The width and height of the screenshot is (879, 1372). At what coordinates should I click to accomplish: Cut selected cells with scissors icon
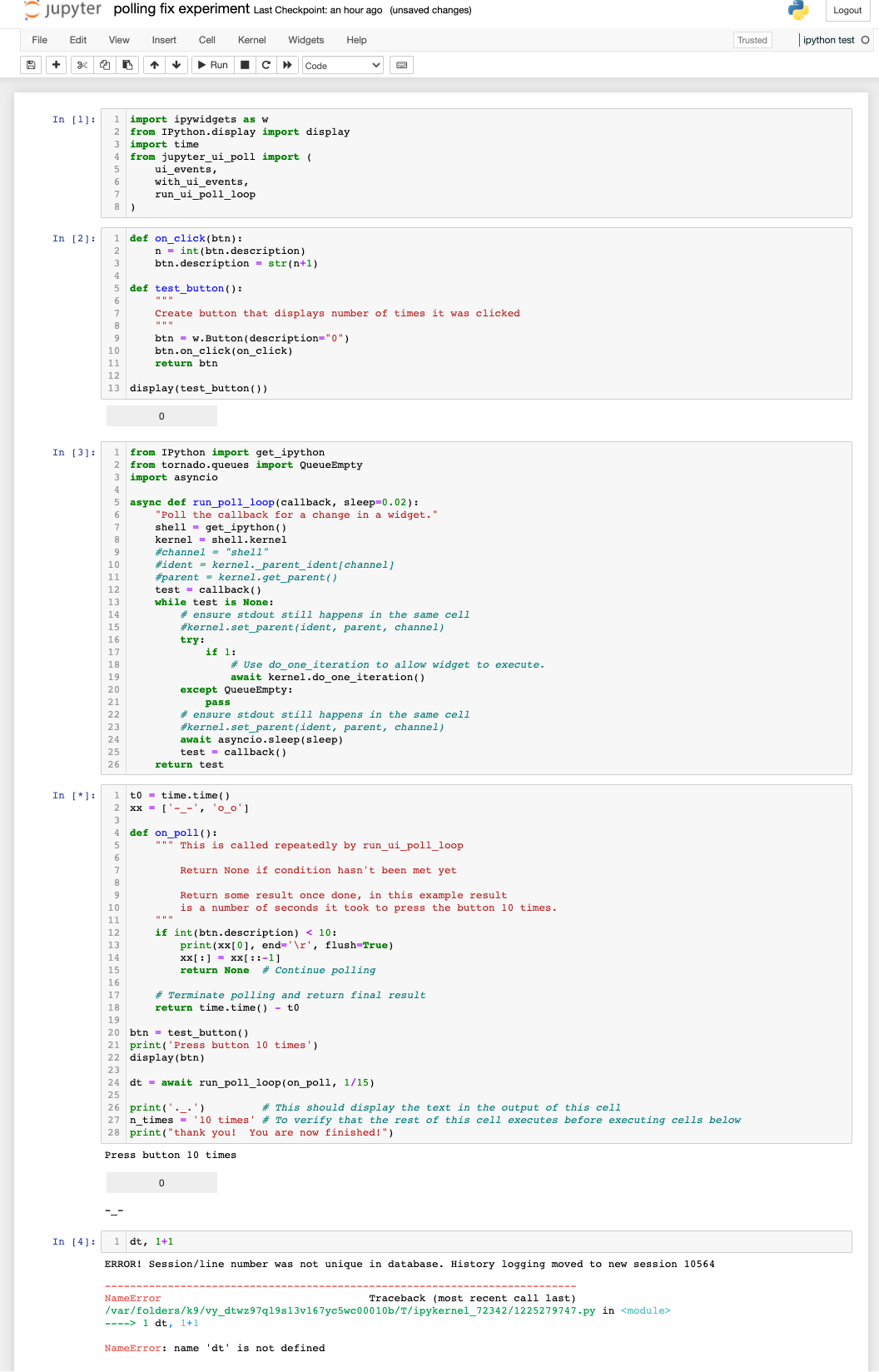[82, 65]
